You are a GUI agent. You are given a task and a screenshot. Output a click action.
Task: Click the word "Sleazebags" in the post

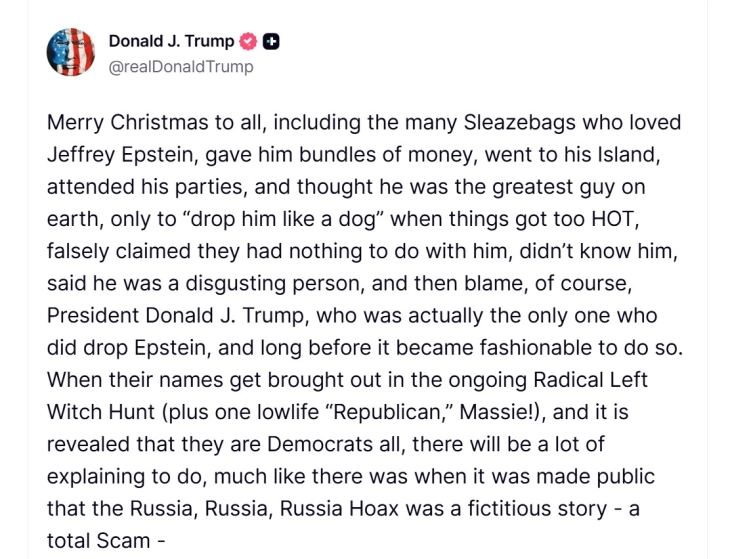[517, 123]
